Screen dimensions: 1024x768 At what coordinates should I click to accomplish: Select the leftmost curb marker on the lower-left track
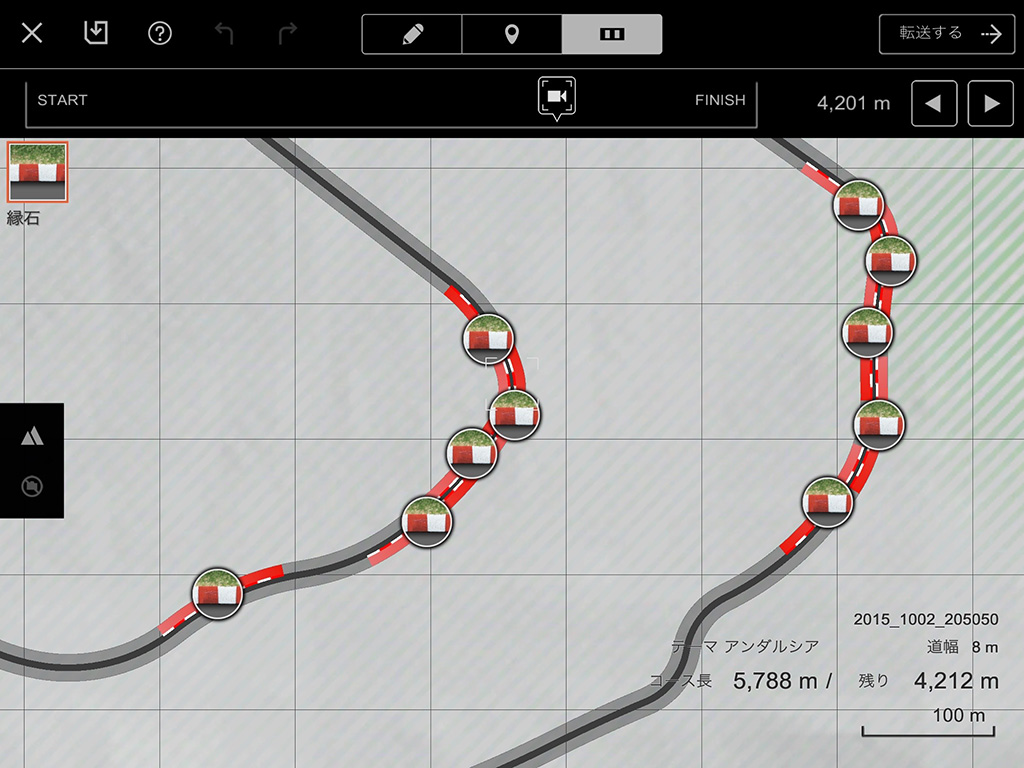(x=217, y=594)
